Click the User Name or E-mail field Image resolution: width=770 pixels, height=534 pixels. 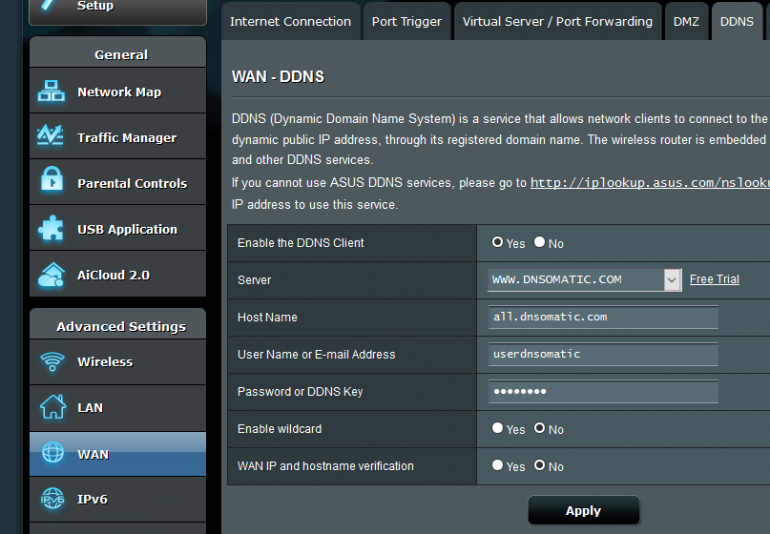click(x=603, y=354)
